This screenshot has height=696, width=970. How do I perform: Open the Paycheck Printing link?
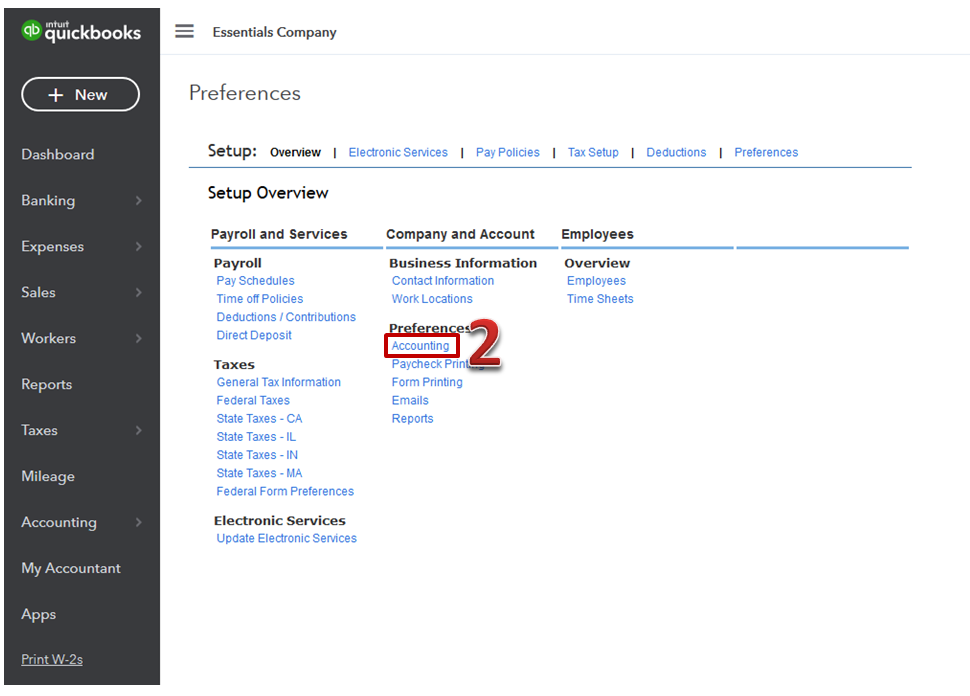437,364
